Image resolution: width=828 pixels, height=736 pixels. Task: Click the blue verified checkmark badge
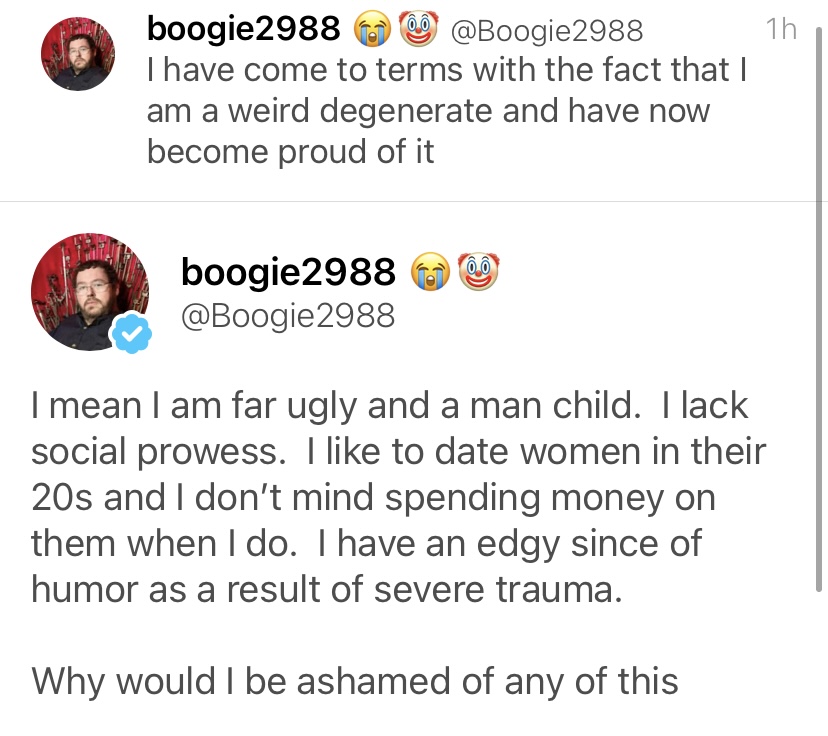[x=129, y=333]
